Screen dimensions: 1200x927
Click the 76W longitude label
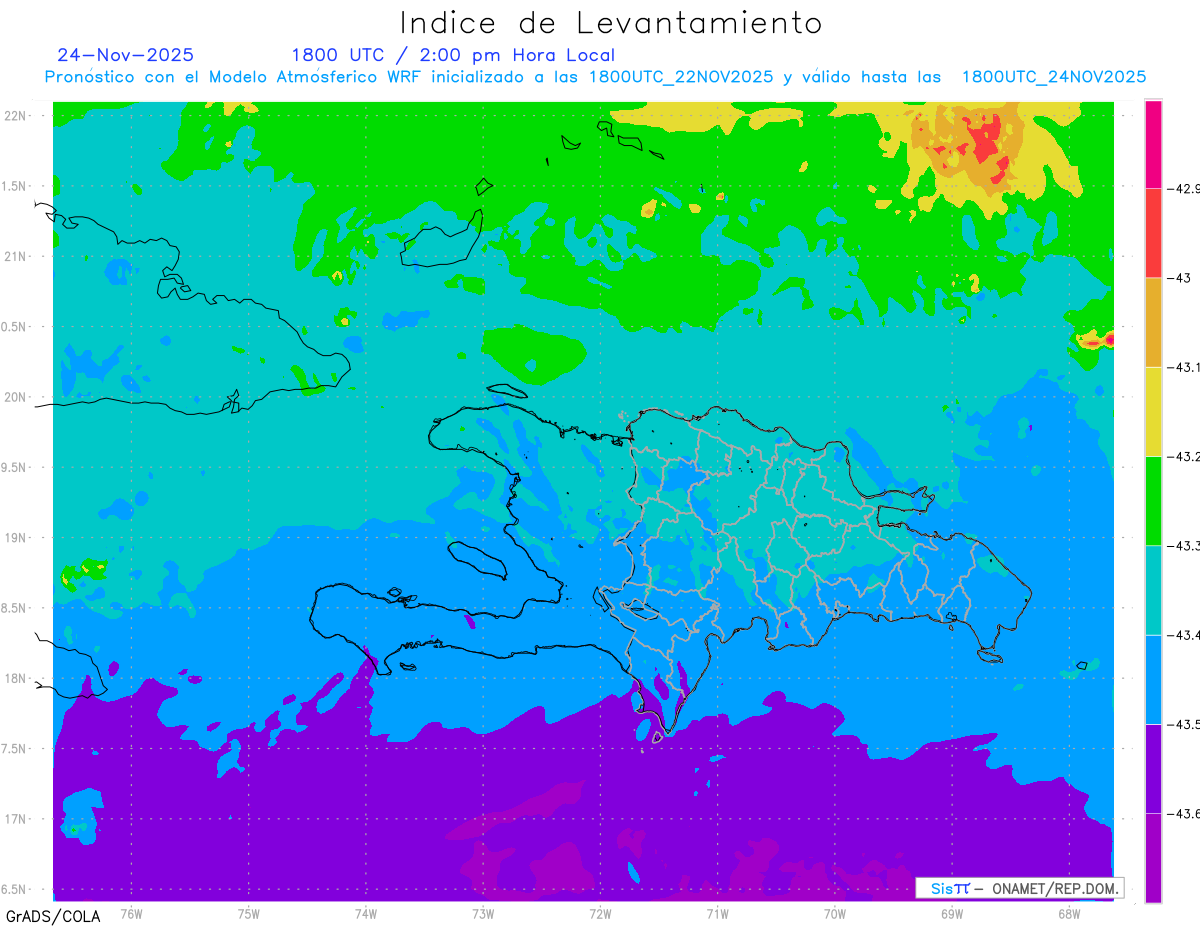[131, 913]
